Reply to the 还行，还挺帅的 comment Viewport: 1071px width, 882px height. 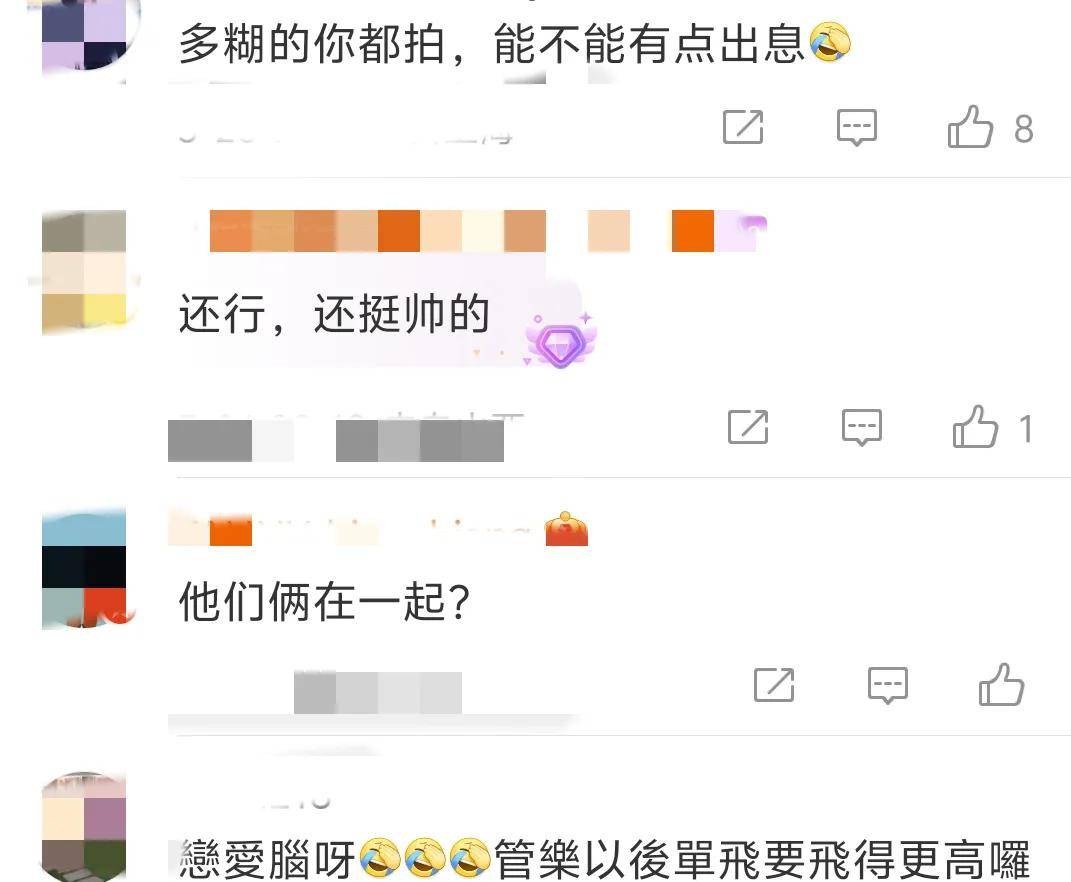[x=862, y=428]
